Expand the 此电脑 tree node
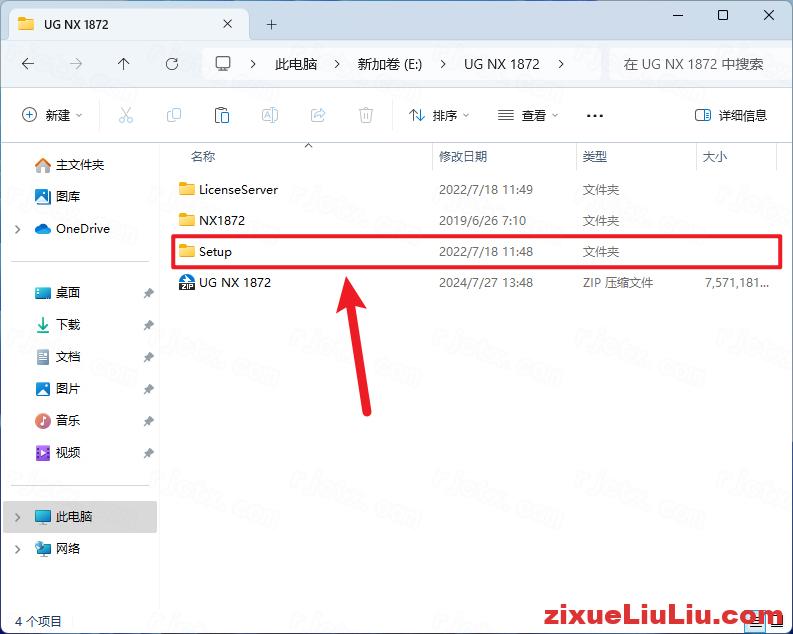Viewport: 793px width, 634px height. [x=18, y=517]
